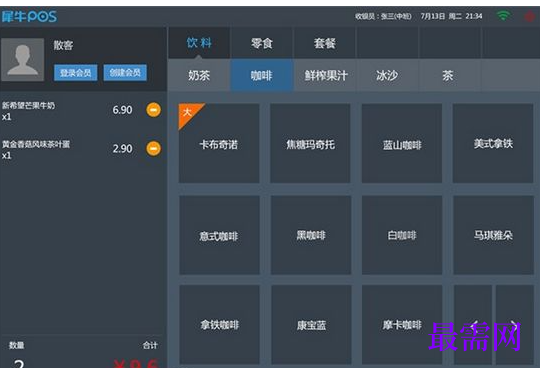Go to next page of coffee items
Viewport: 540px width, 368px height.
(515, 324)
